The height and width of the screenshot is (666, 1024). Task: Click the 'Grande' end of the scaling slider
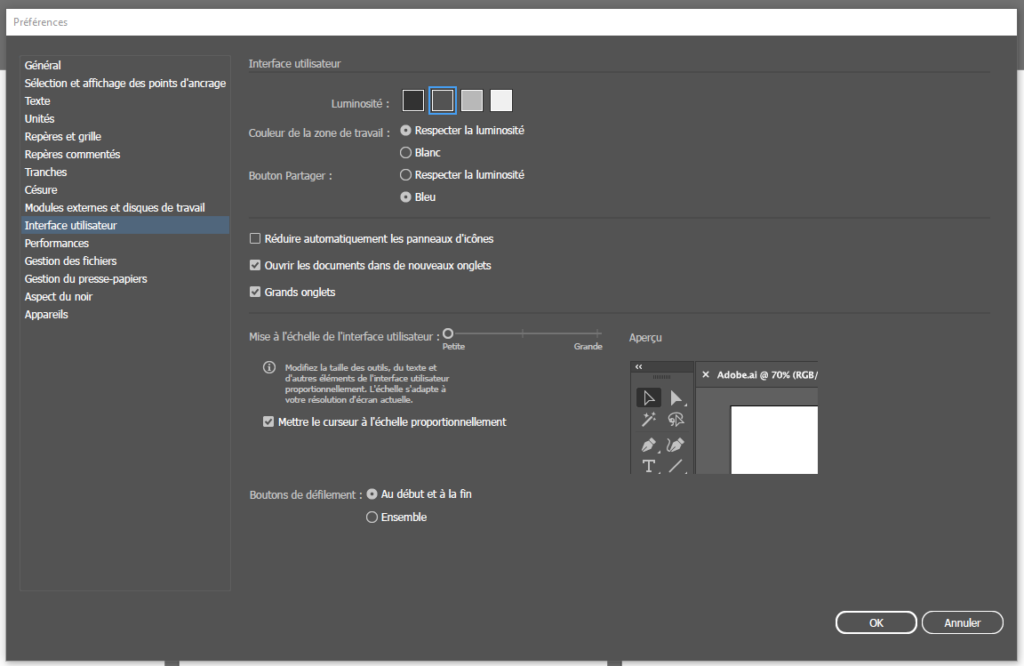600,334
